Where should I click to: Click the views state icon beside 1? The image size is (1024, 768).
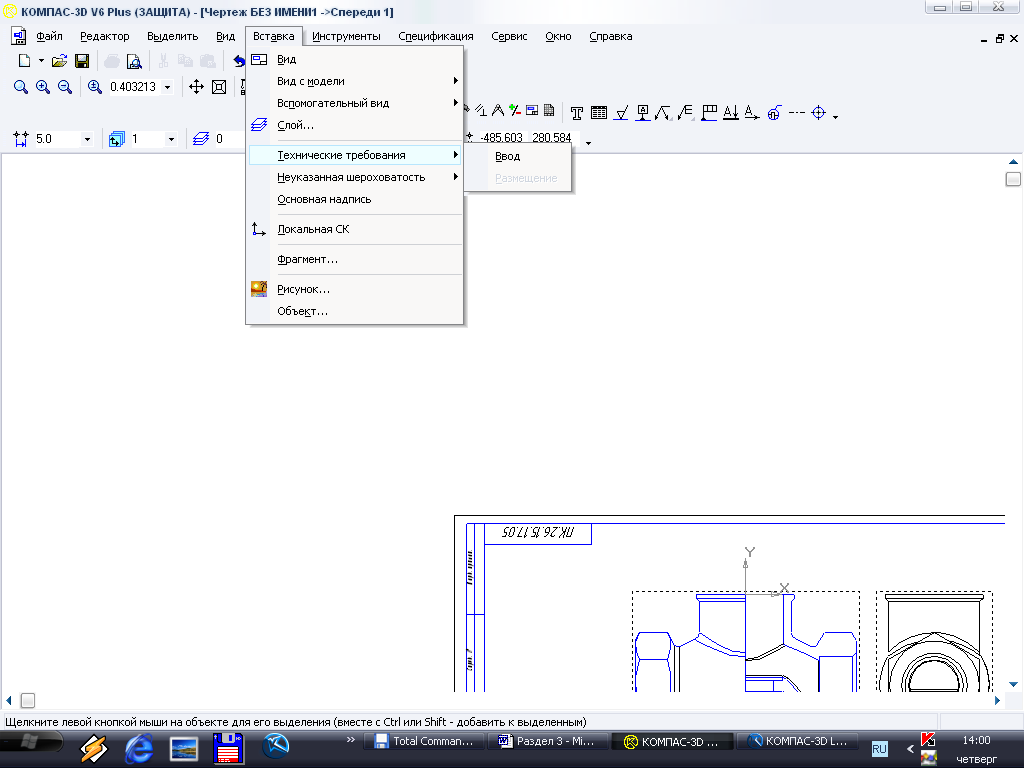pyautogui.click(x=117, y=138)
